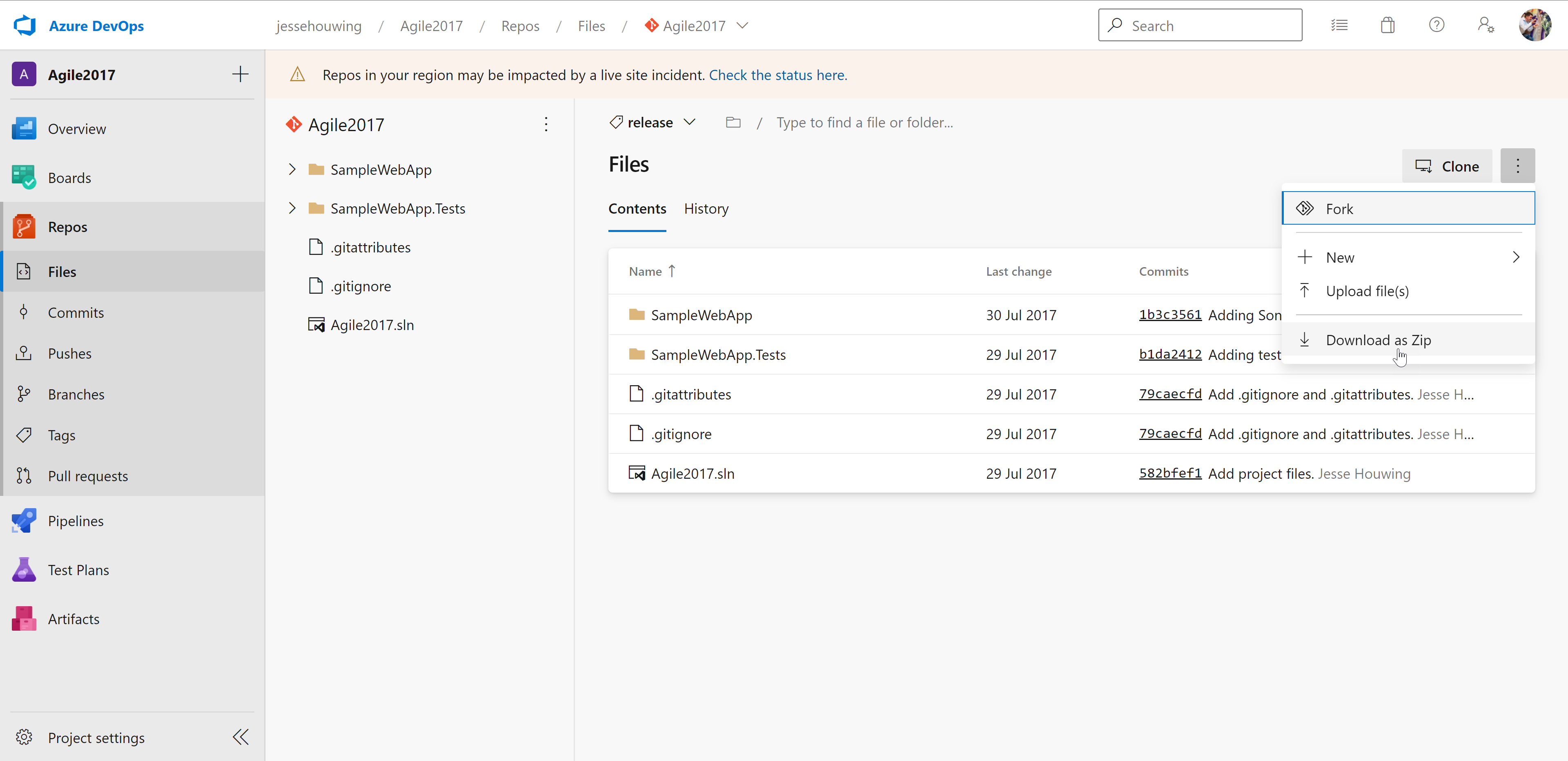
Task: Click the Commits column header
Action: click(x=1163, y=271)
